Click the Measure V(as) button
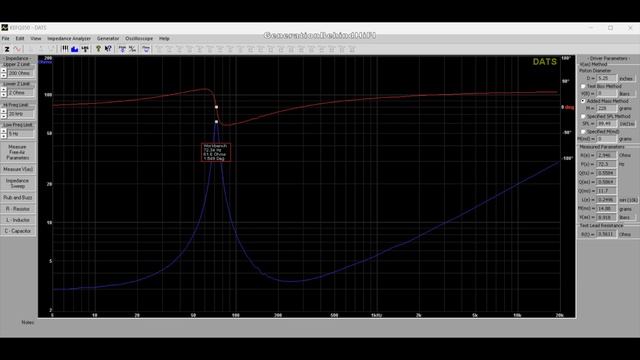 [x=18, y=169]
